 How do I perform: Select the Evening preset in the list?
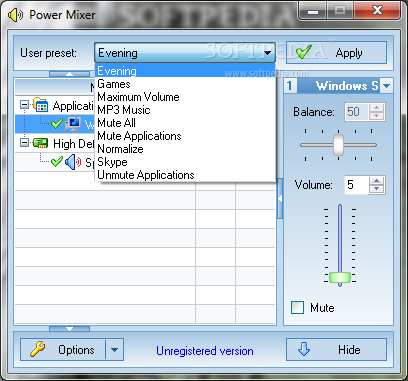(185, 71)
